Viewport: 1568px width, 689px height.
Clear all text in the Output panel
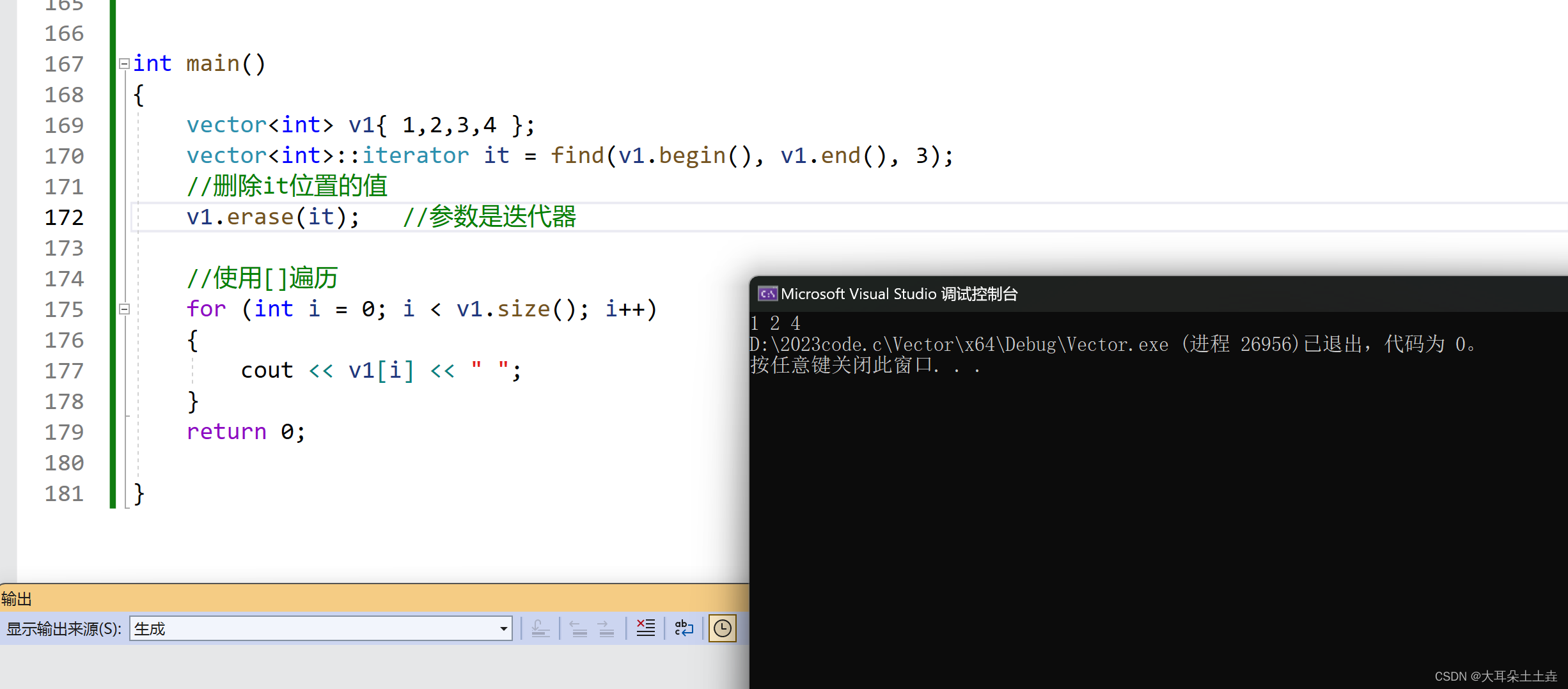645,628
